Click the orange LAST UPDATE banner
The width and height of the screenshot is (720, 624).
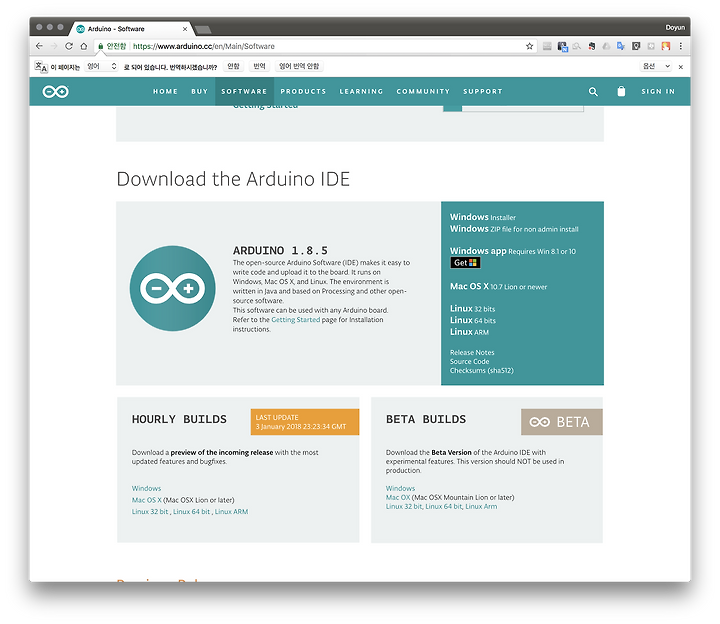pos(305,422)
